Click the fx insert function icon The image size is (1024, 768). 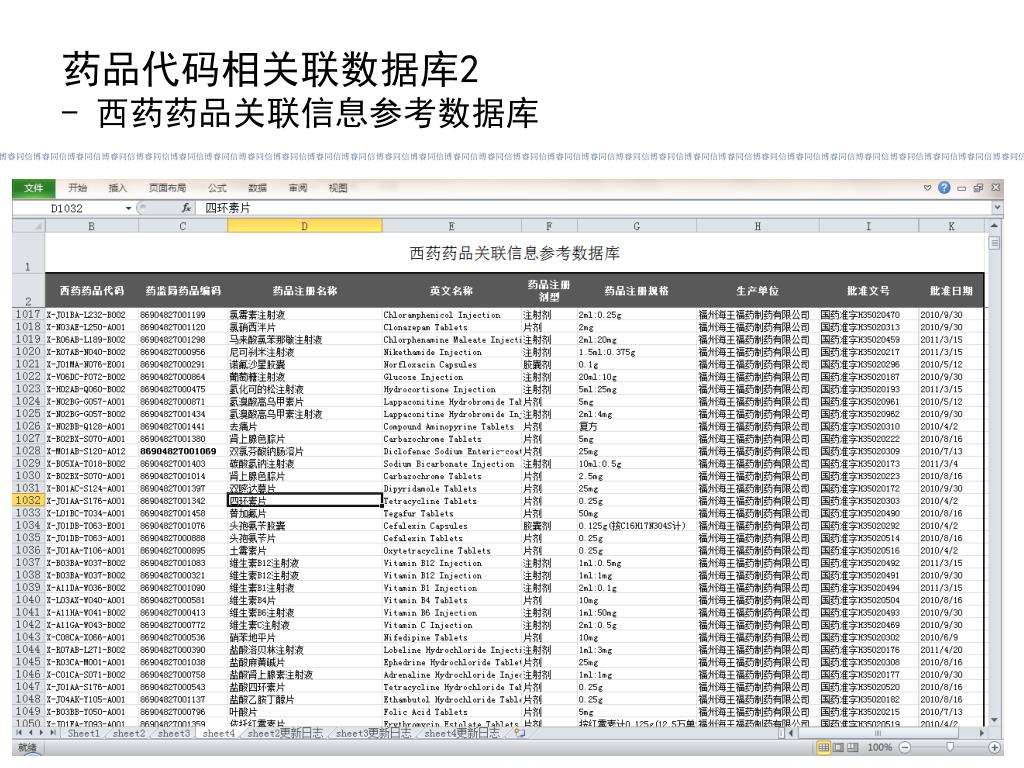187,208
